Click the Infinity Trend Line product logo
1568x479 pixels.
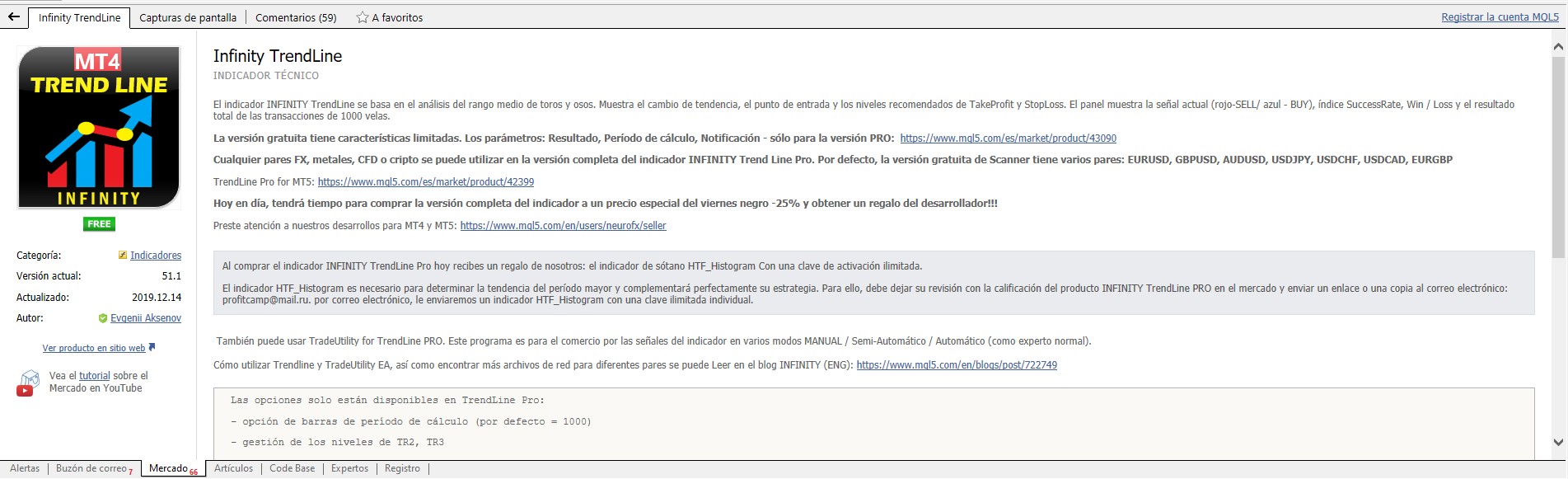point(99,127)
